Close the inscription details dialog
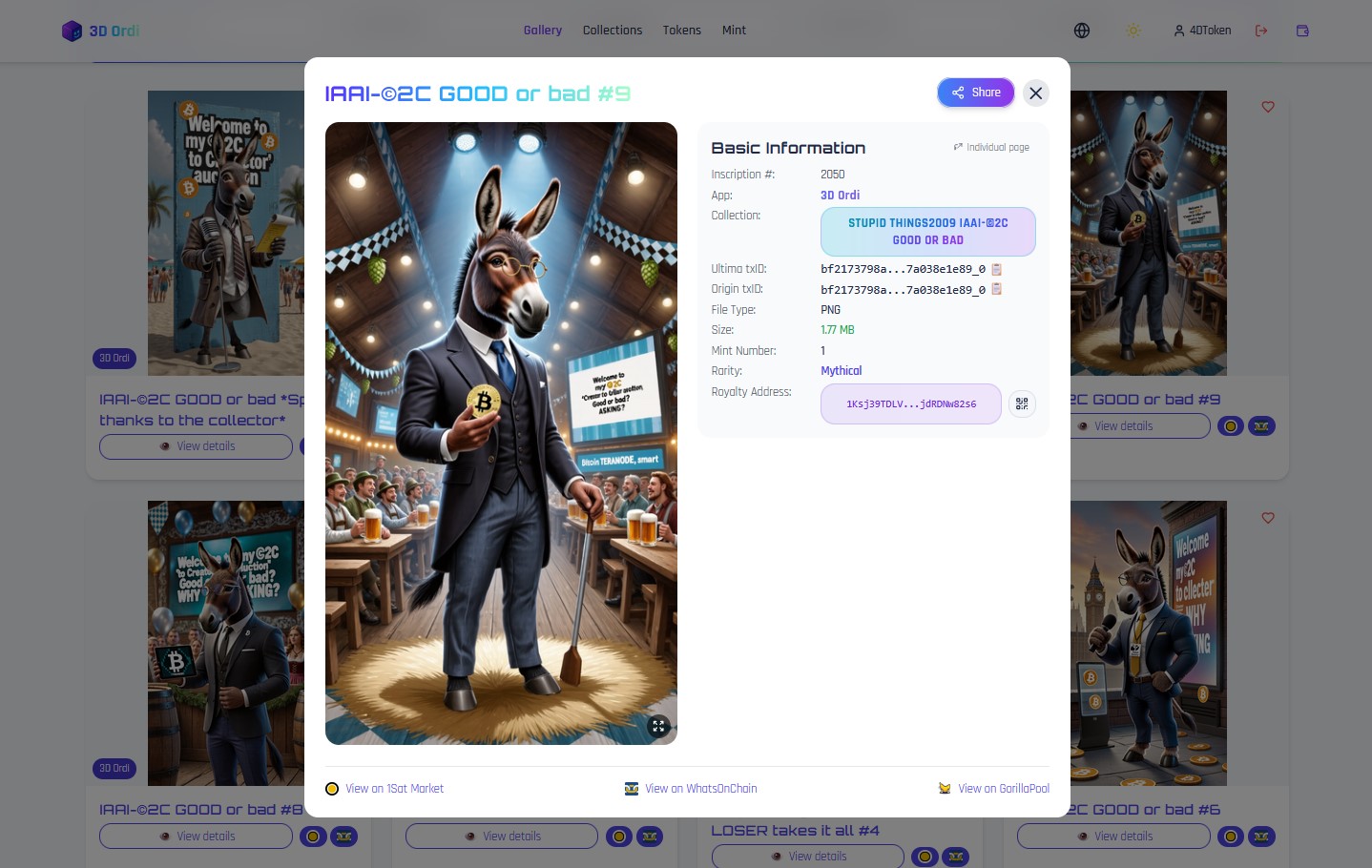1372x868 pixels. (x=1036, y=93)
